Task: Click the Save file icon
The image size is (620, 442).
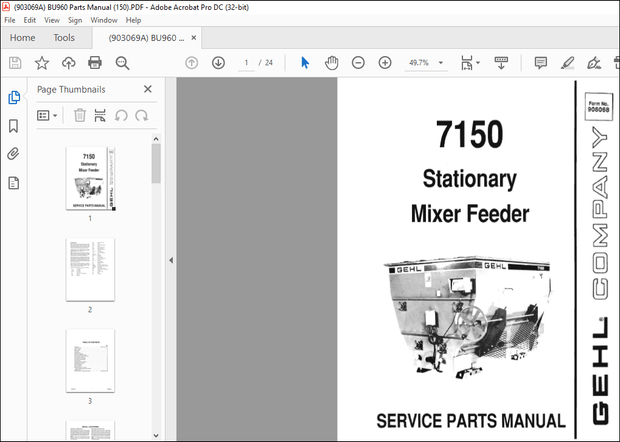Action: [x=15, y=63]
